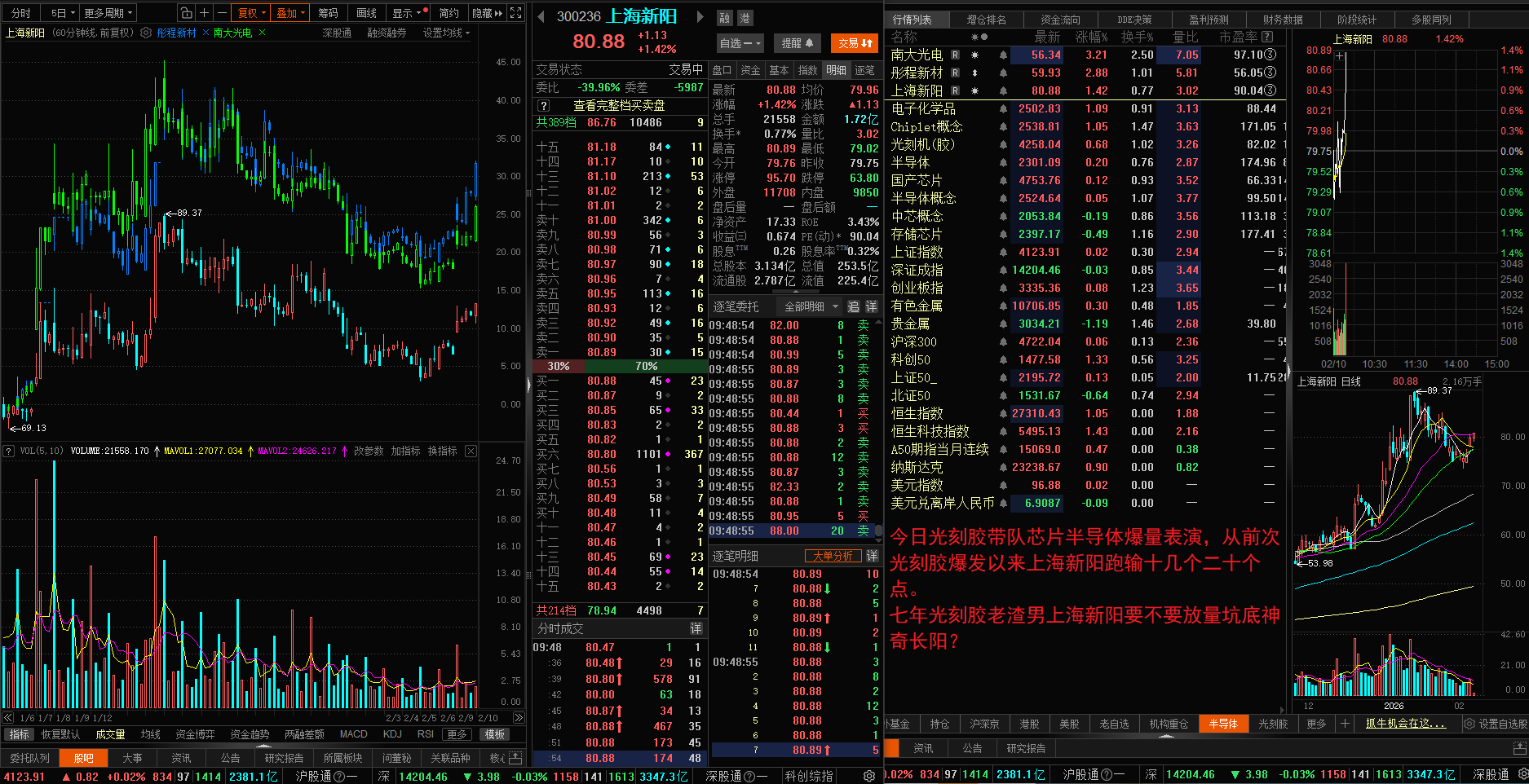Image resolution: width=1529 pixels, height=784 pixels.
Task: Open the 设置均线 dropdown
Action: [446, 33]
